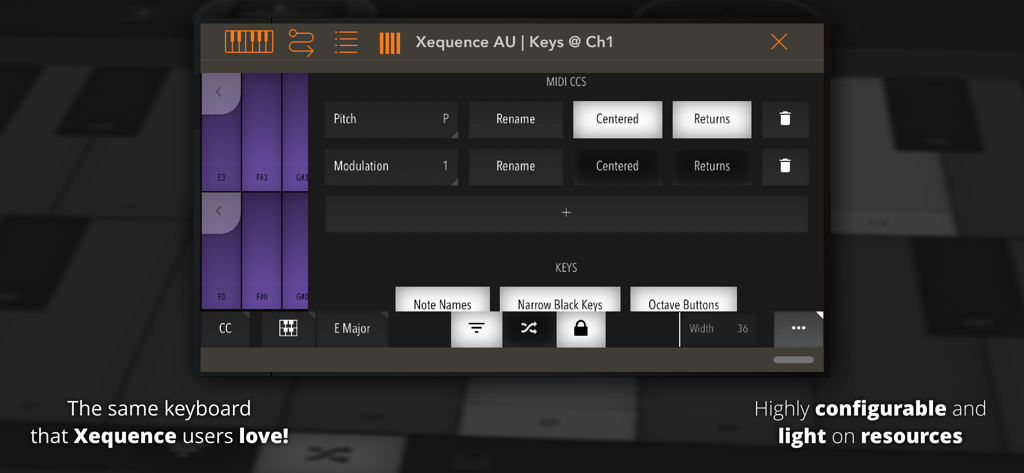
Task: Toggle the shuffle arrows icon button
Action: (x=529, y=329)
